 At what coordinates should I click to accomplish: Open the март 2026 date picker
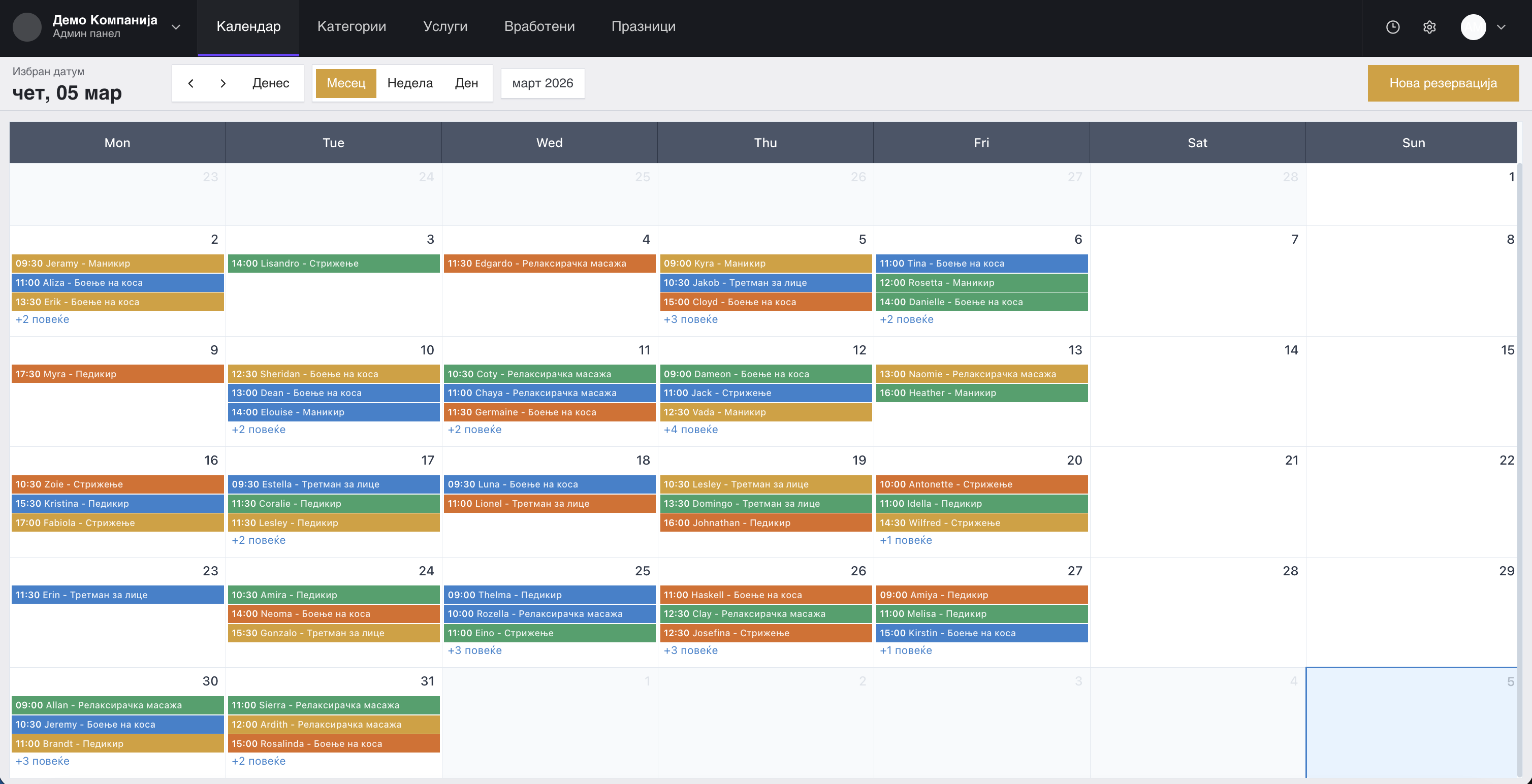542,83
